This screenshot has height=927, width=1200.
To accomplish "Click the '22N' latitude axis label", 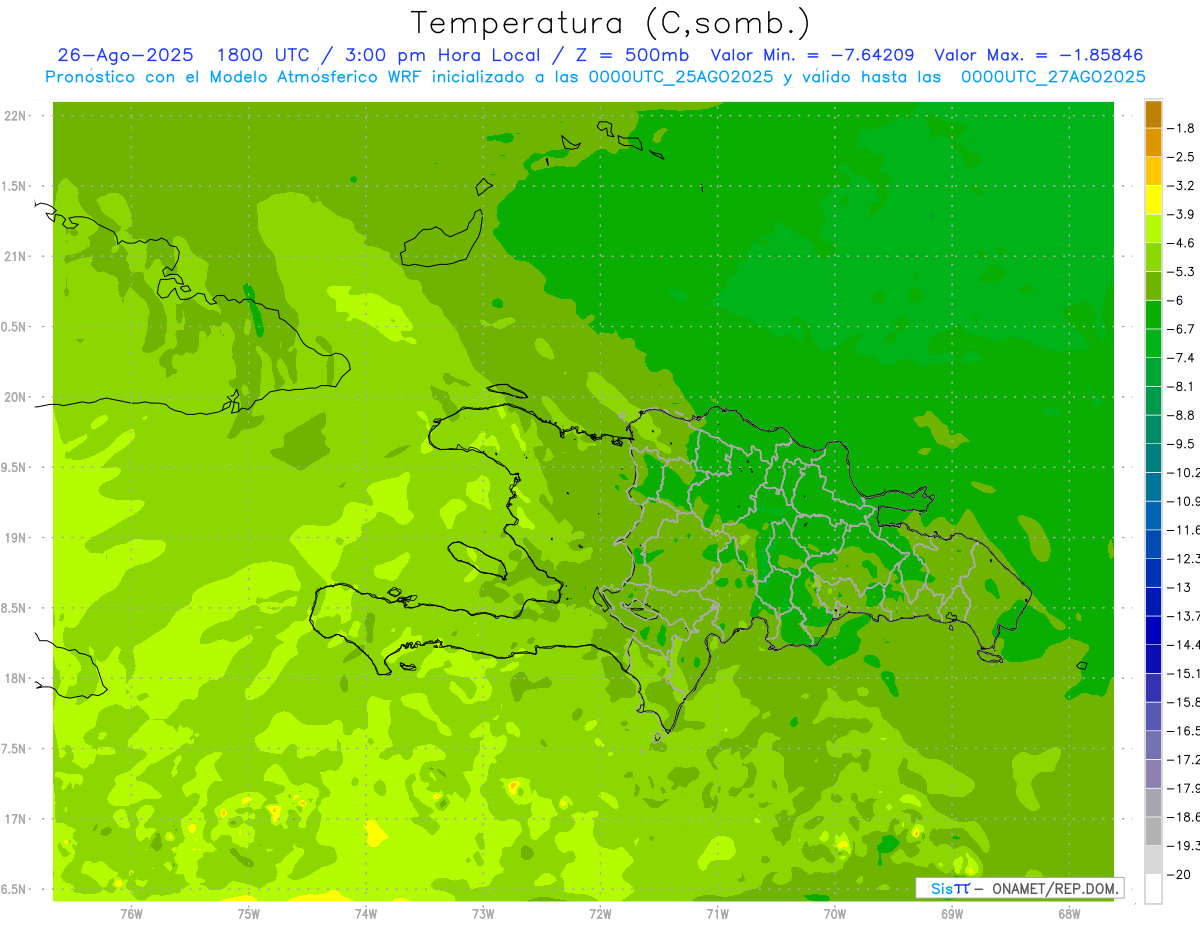I will tap(14, 116).
